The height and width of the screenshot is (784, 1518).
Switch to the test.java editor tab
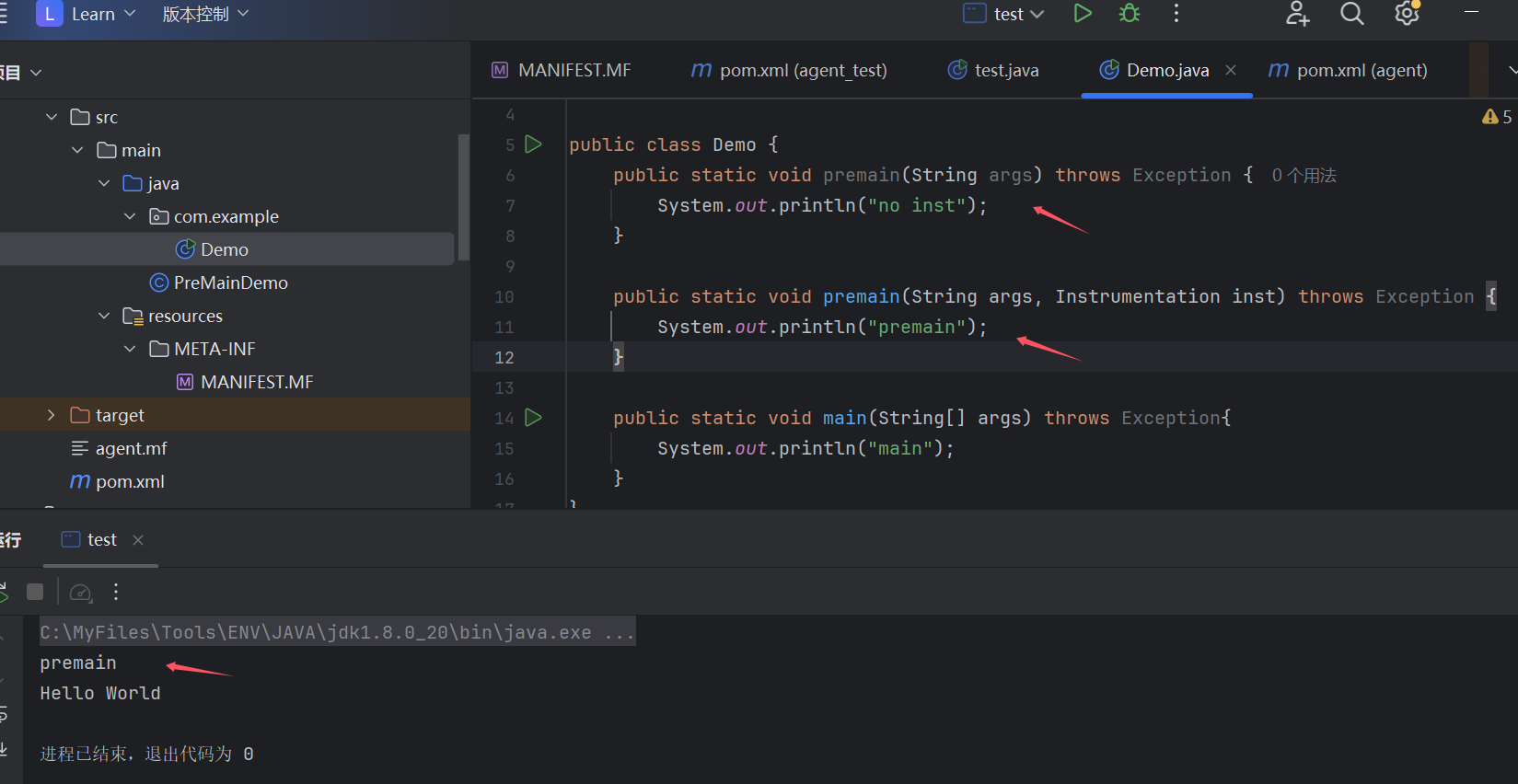click(x=993, y=70)
